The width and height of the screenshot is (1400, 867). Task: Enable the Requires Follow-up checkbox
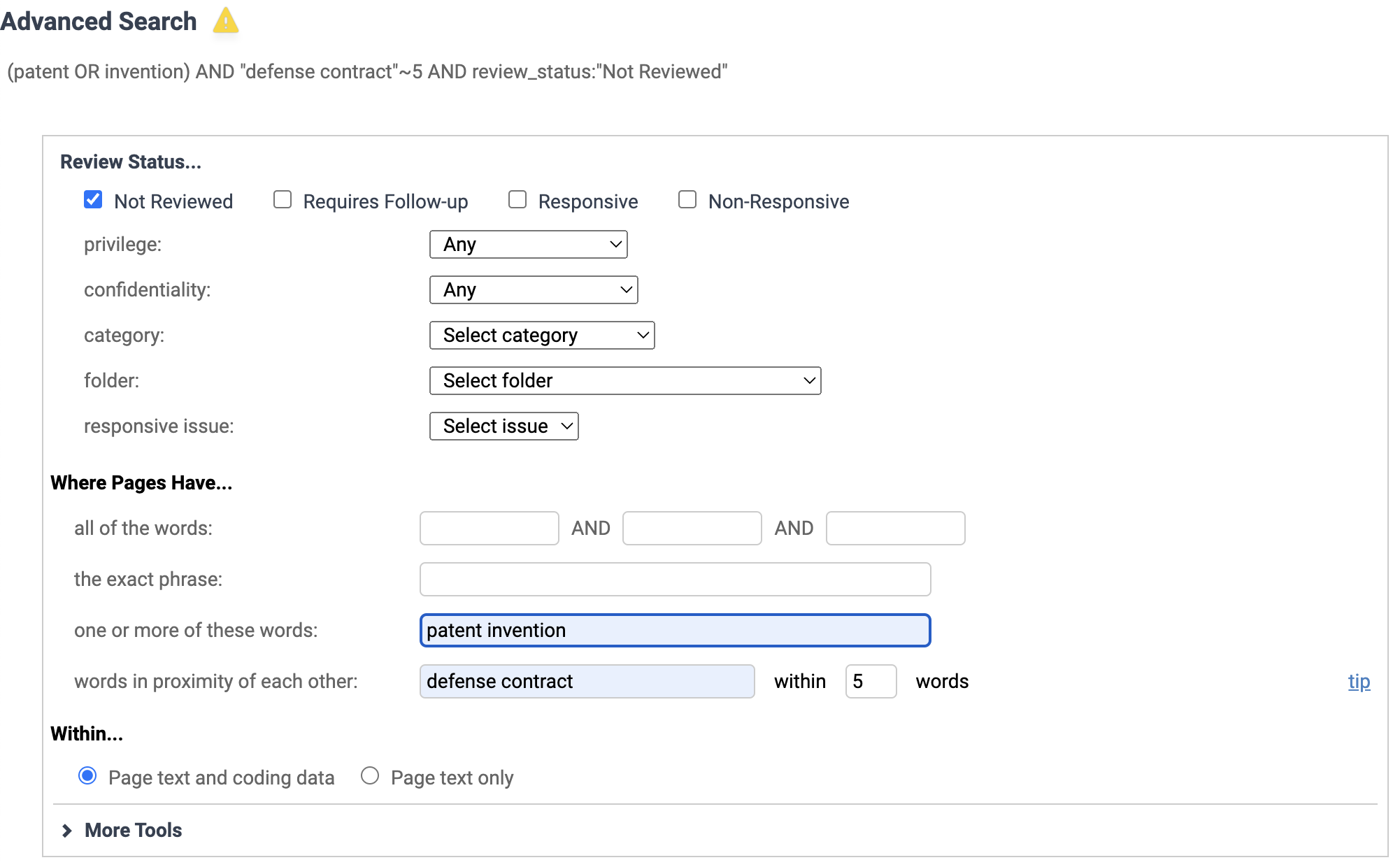(282, 200)
